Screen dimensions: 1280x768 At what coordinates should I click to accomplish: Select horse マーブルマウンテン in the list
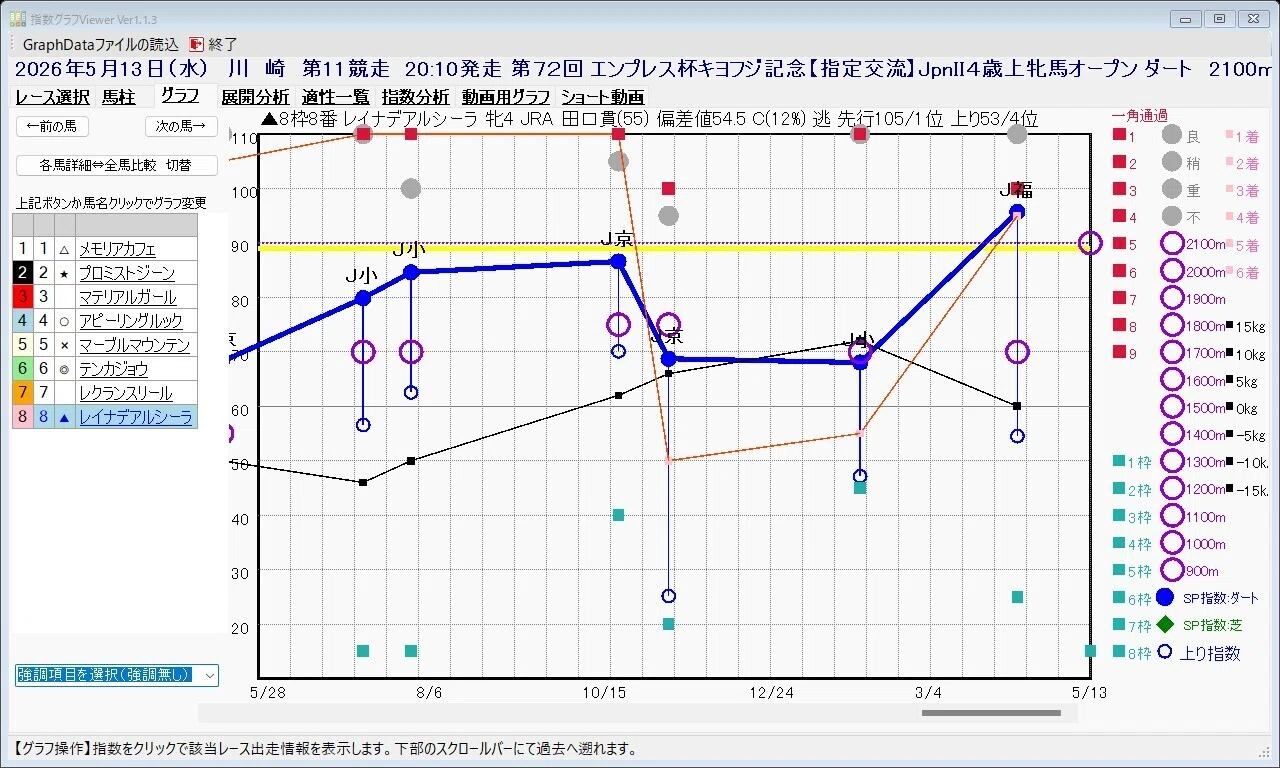[134, 345]
